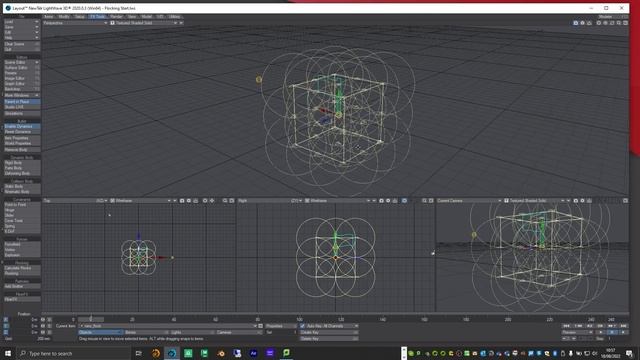Open Perspective view type dropdown
Screen dimensions: 640x360
point(76,23)
